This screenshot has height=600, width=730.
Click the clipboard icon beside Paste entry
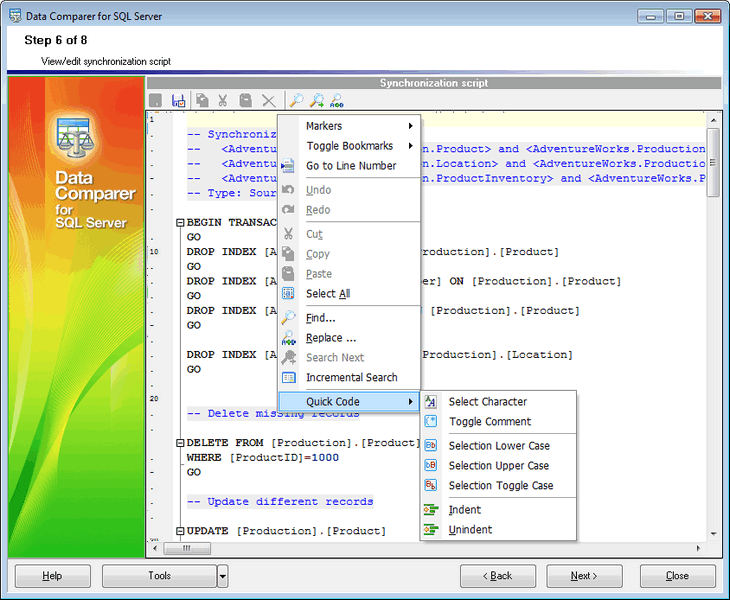[288, 274]
